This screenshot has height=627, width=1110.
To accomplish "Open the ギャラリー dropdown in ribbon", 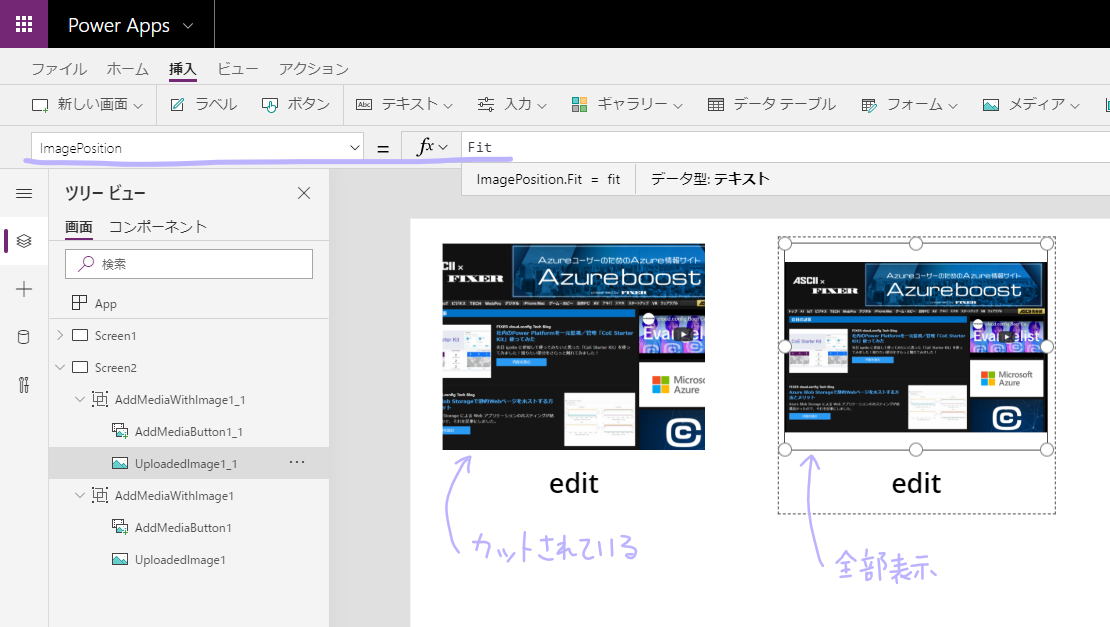I will (627, 104).
